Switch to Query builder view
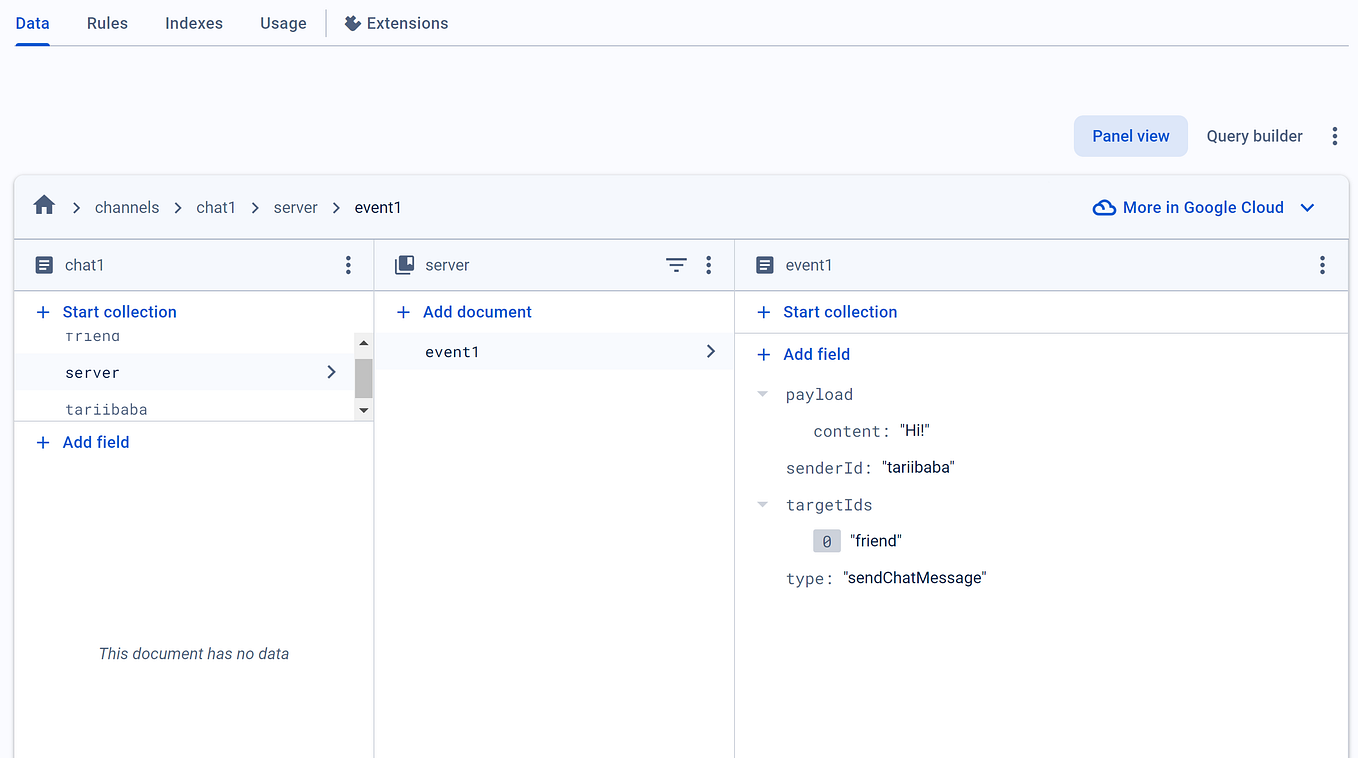Viewport: 1358px width, 758px height. (x=1254, y=136)
